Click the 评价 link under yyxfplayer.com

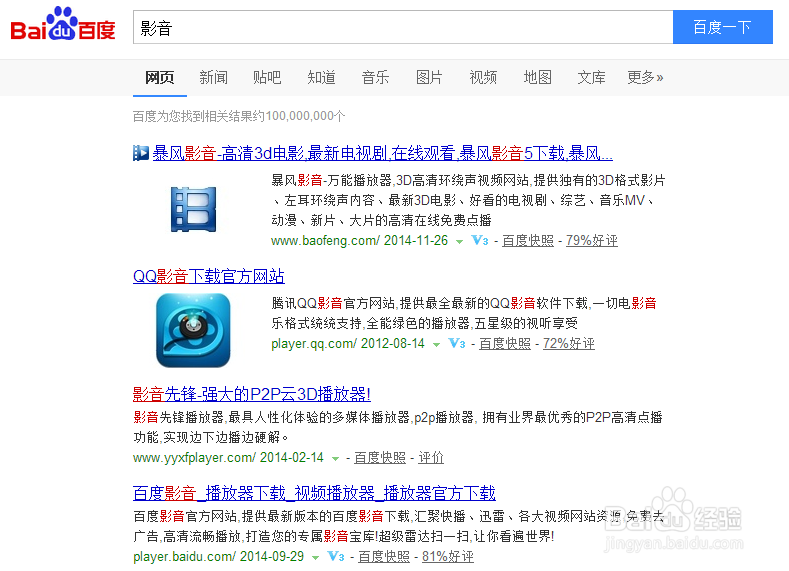click(x=431, y=457)
